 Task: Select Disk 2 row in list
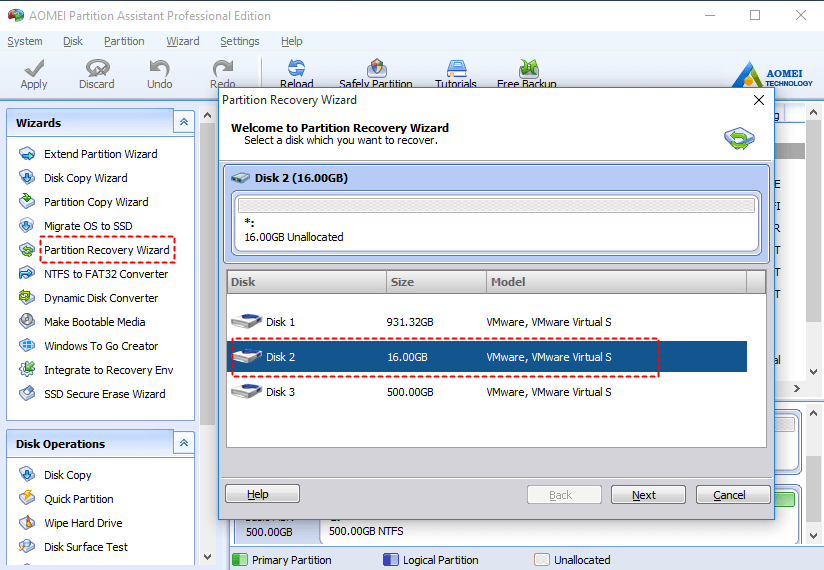coord(487,357)
